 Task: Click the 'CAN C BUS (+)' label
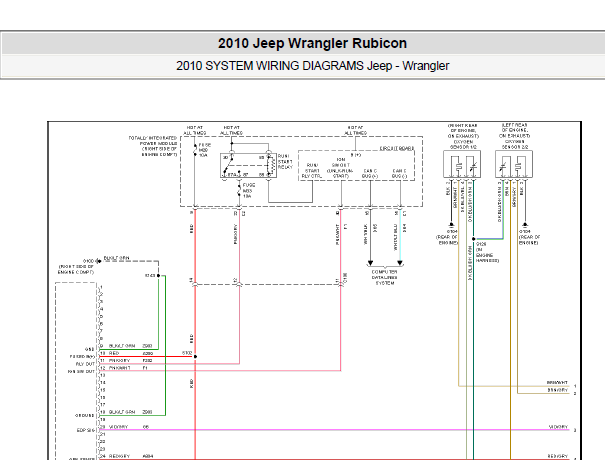[x=370, y=174]
